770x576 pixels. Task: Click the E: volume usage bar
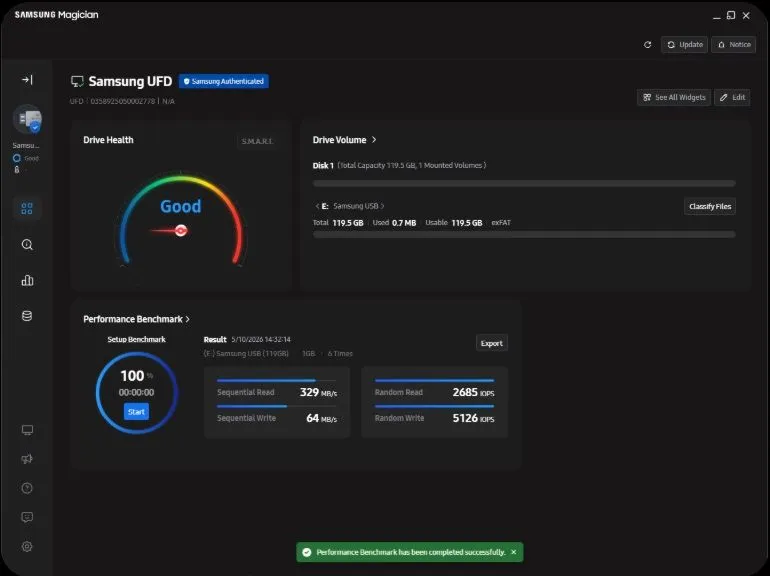click(x=524, y=235)
